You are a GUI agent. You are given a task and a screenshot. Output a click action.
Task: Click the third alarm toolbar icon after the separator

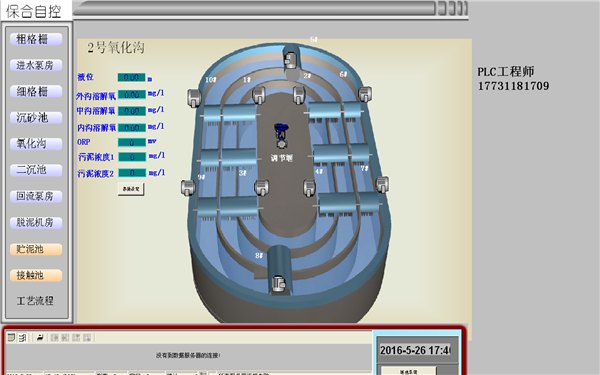click(x=39, y=337)
